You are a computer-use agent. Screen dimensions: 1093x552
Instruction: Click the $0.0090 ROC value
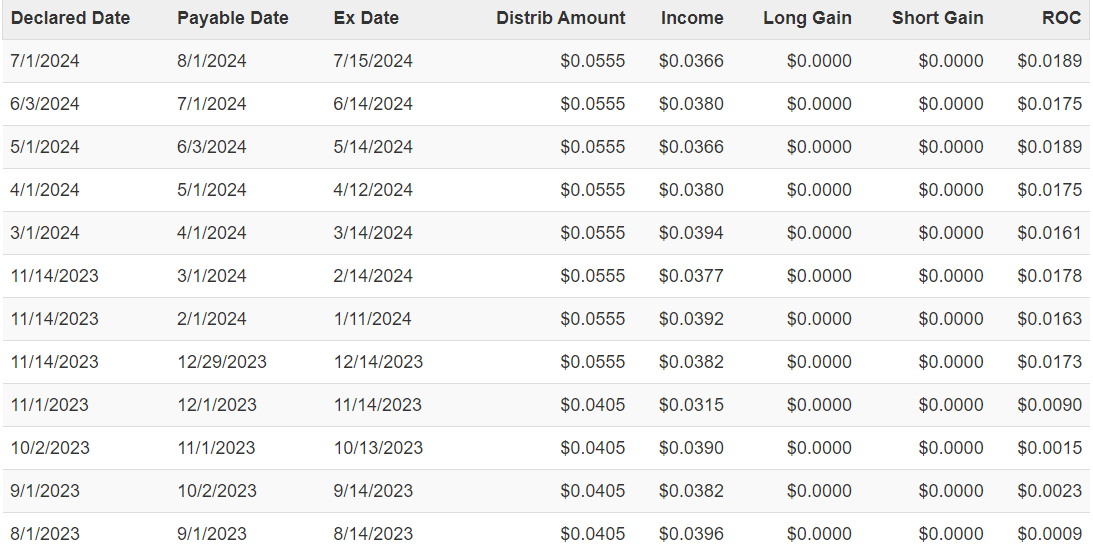1049,405
